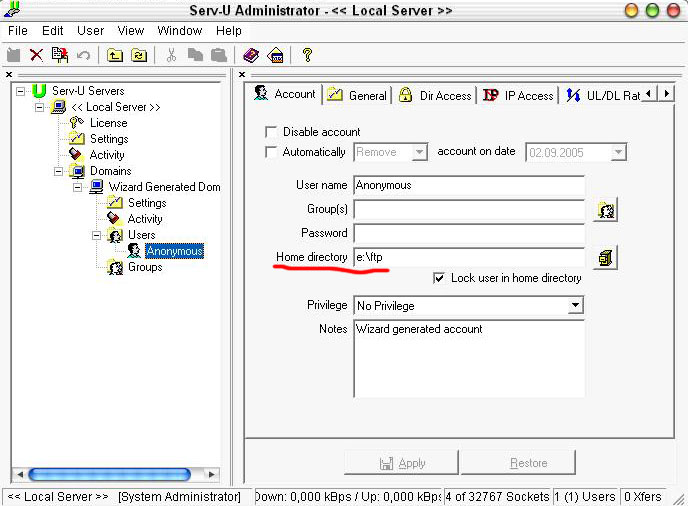
Task: Click the Groups folder icon in tree
Action: 115,267
